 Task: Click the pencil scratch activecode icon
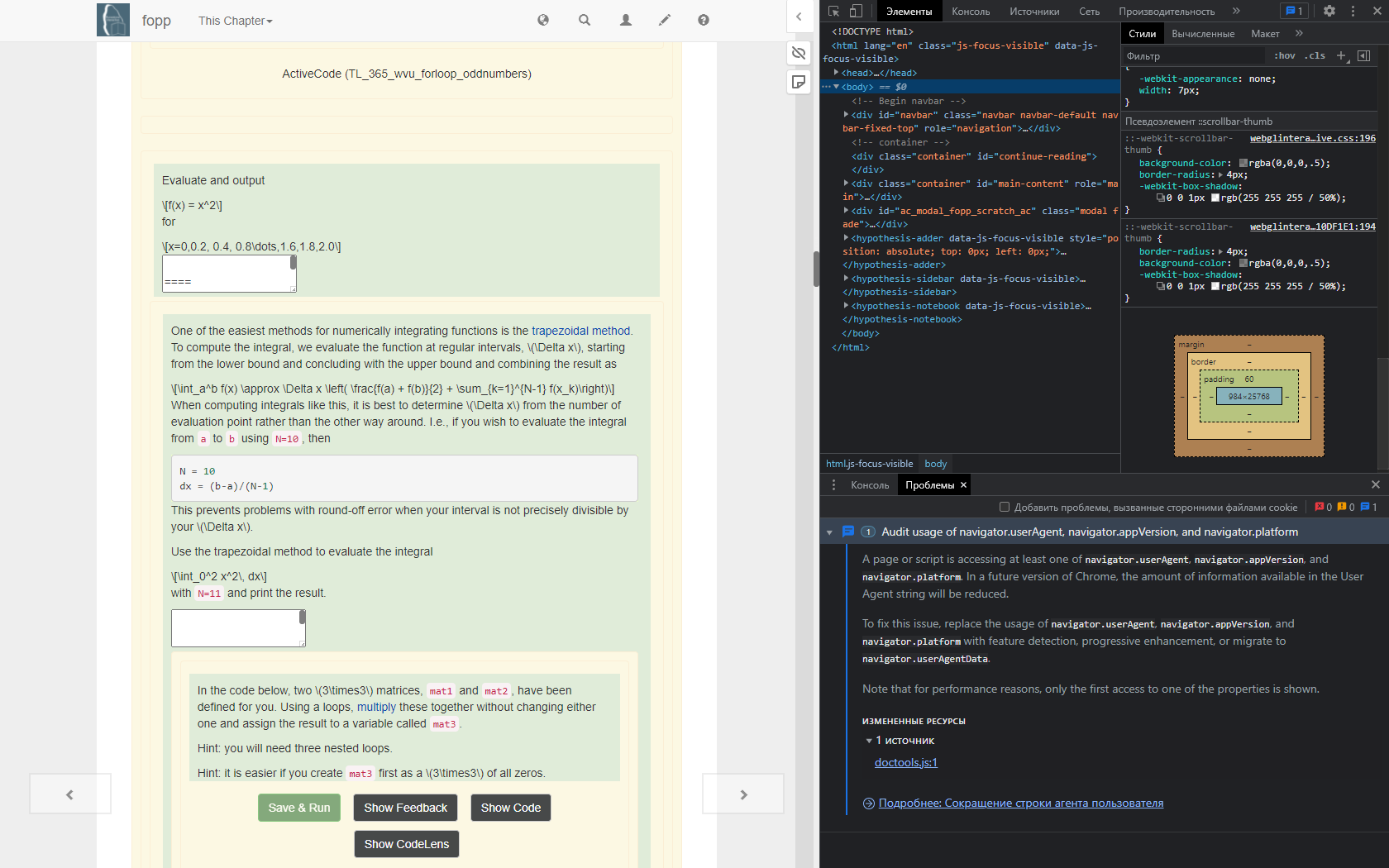664,20
